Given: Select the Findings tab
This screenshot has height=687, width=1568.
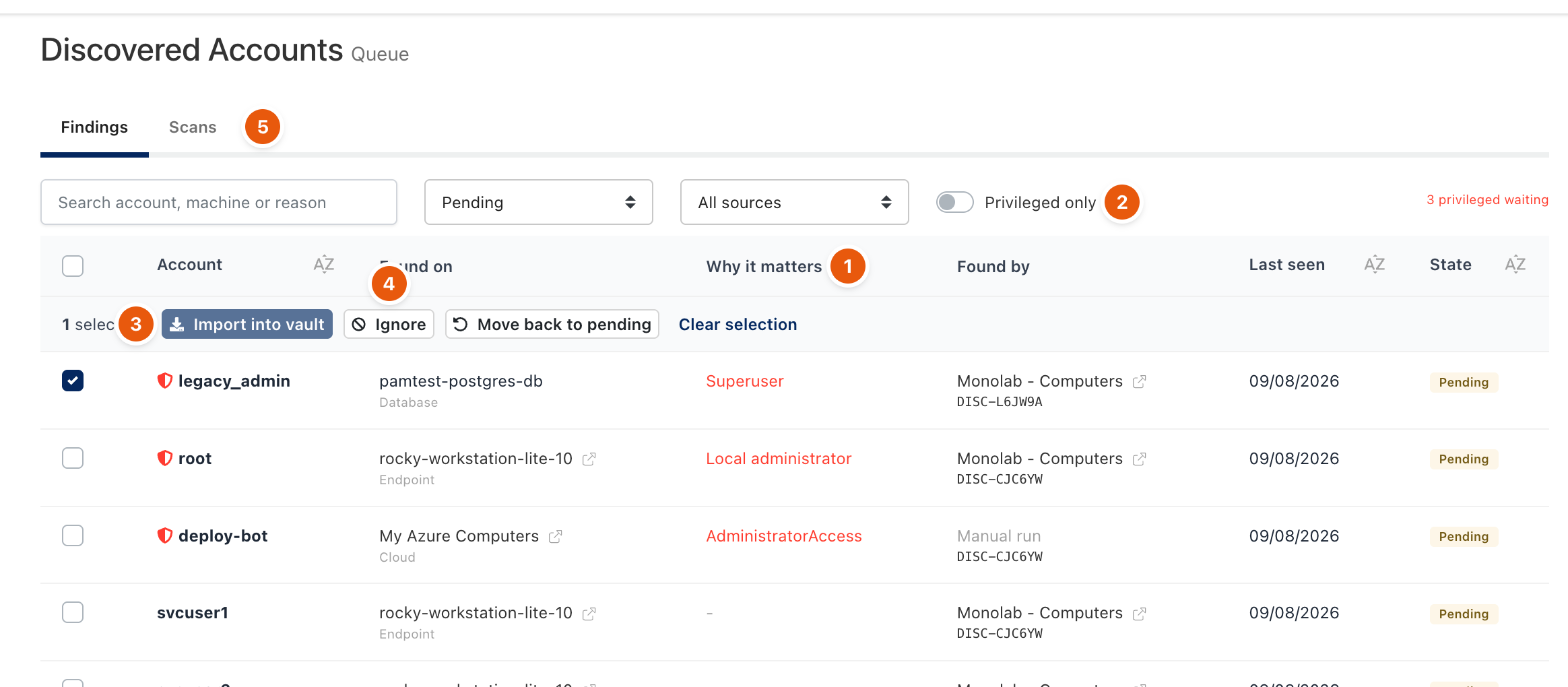Looking at the screenshot, I should coord(94,127).
